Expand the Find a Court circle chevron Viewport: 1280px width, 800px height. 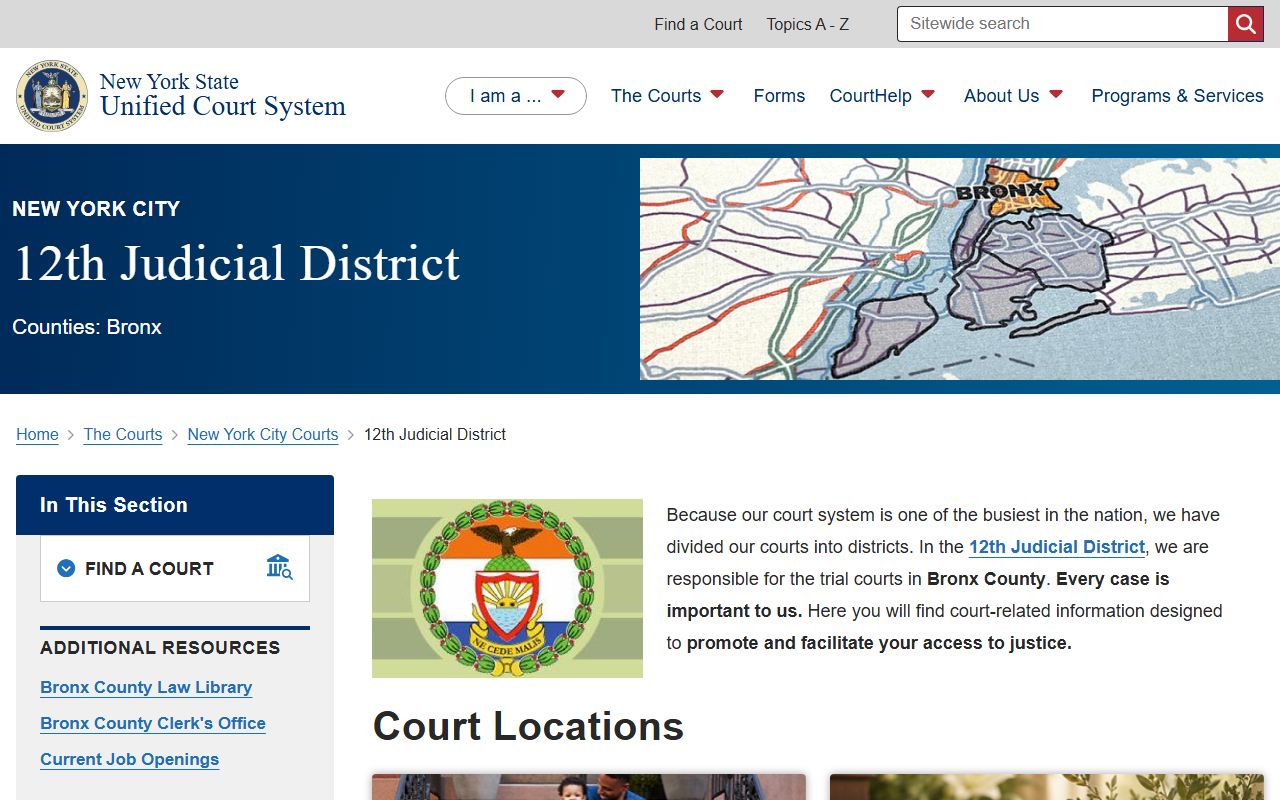click(x=66, y=568)
